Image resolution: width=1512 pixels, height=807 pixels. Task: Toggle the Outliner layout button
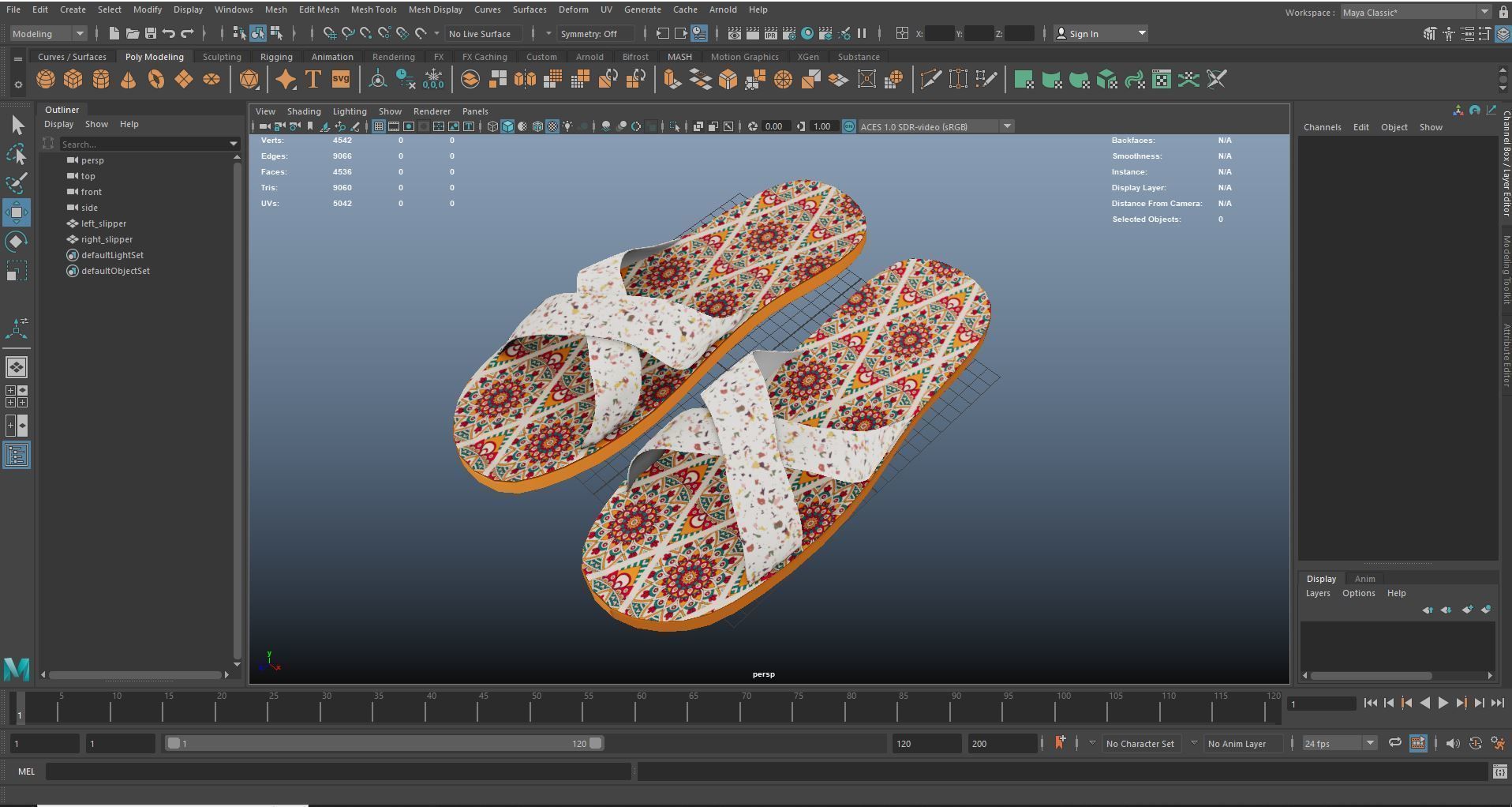(17, 455)
